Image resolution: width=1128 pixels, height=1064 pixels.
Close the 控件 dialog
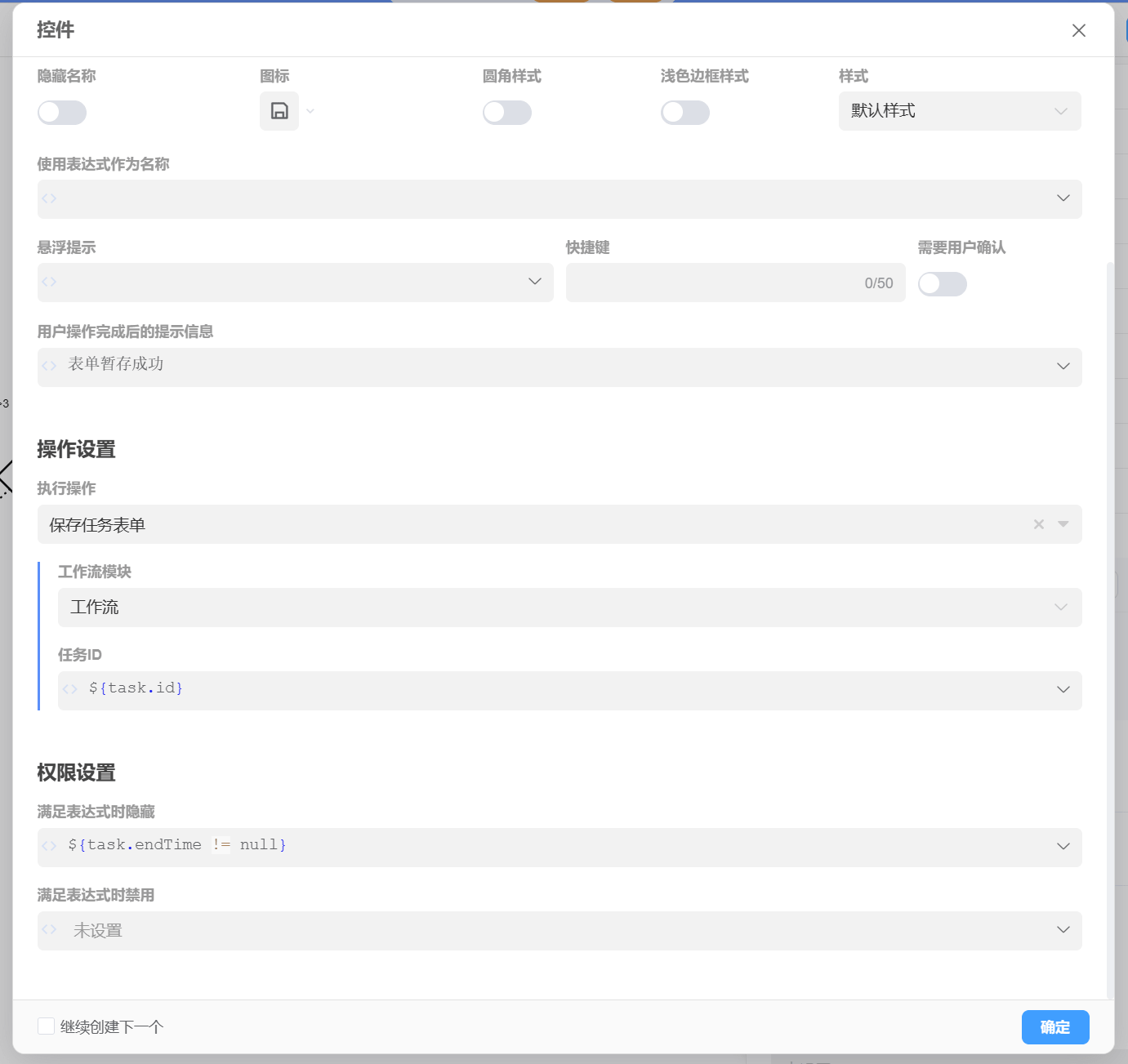click(1078, 30)
